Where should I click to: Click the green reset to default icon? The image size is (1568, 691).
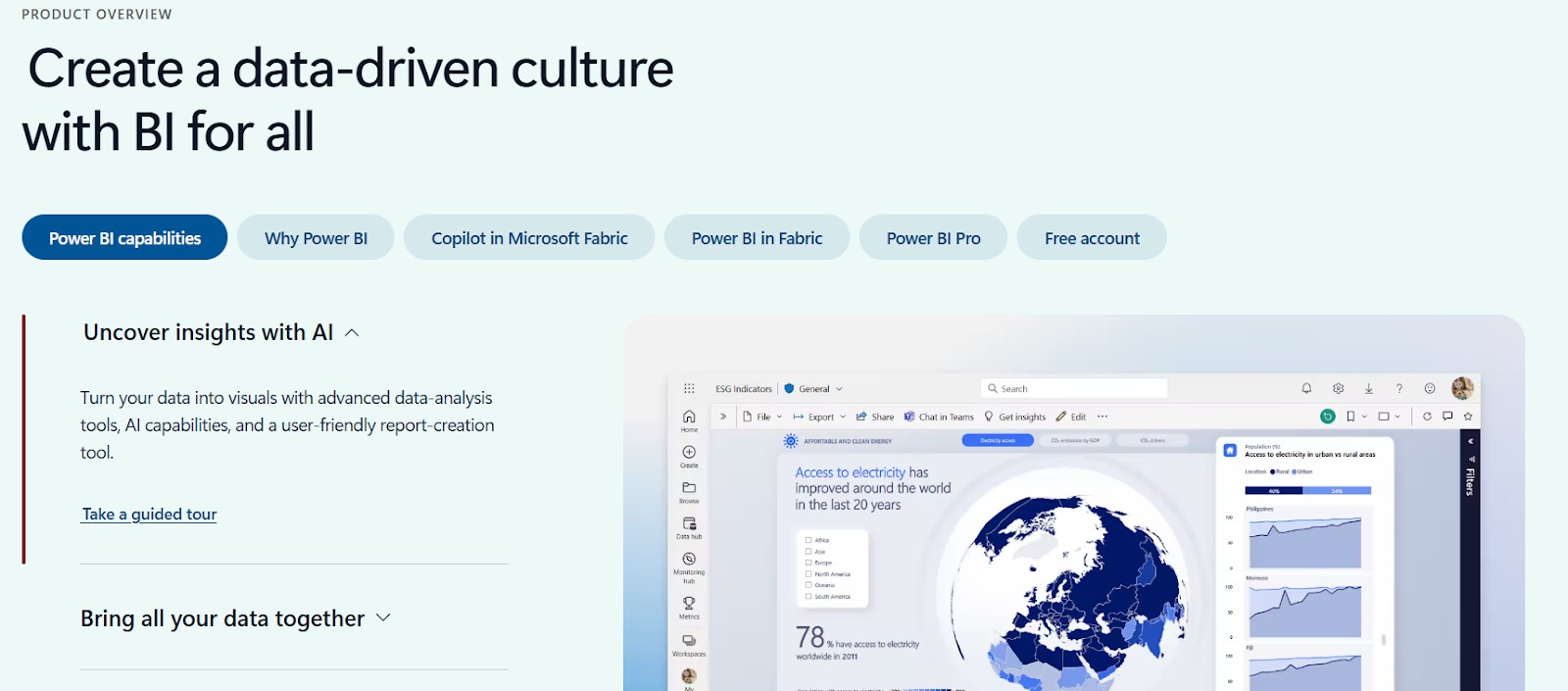pyautogui.click(x=1328, y=417)
